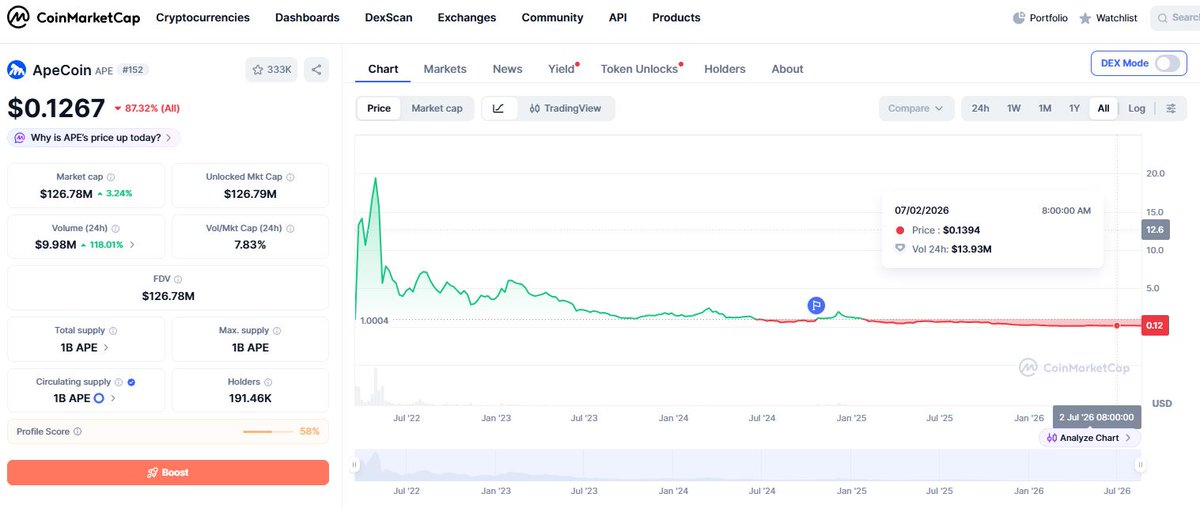This screenshot has height=509, width=1200.
Task: Click the circulating supply progress ring icon
Action: click(x=99, y=398)
